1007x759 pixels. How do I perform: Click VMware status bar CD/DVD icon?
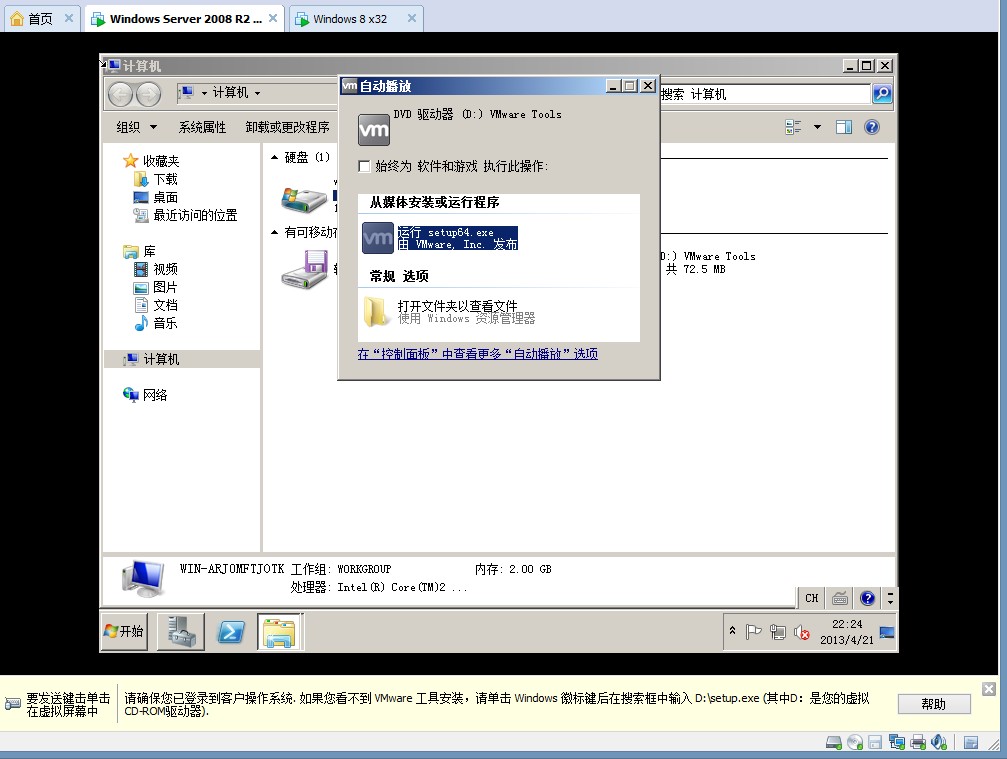855,743
